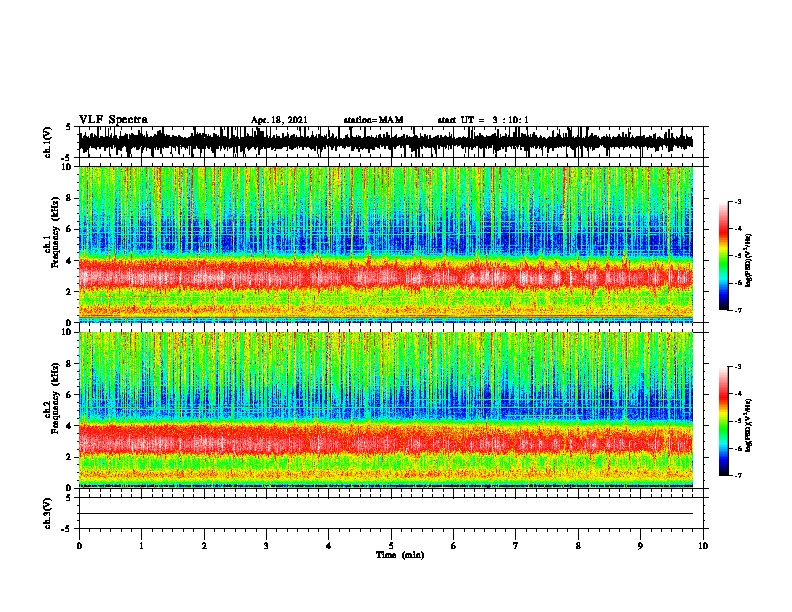
Task: Click the "ch.2 Frequency (kHz)" axis label
Action: 51,398
